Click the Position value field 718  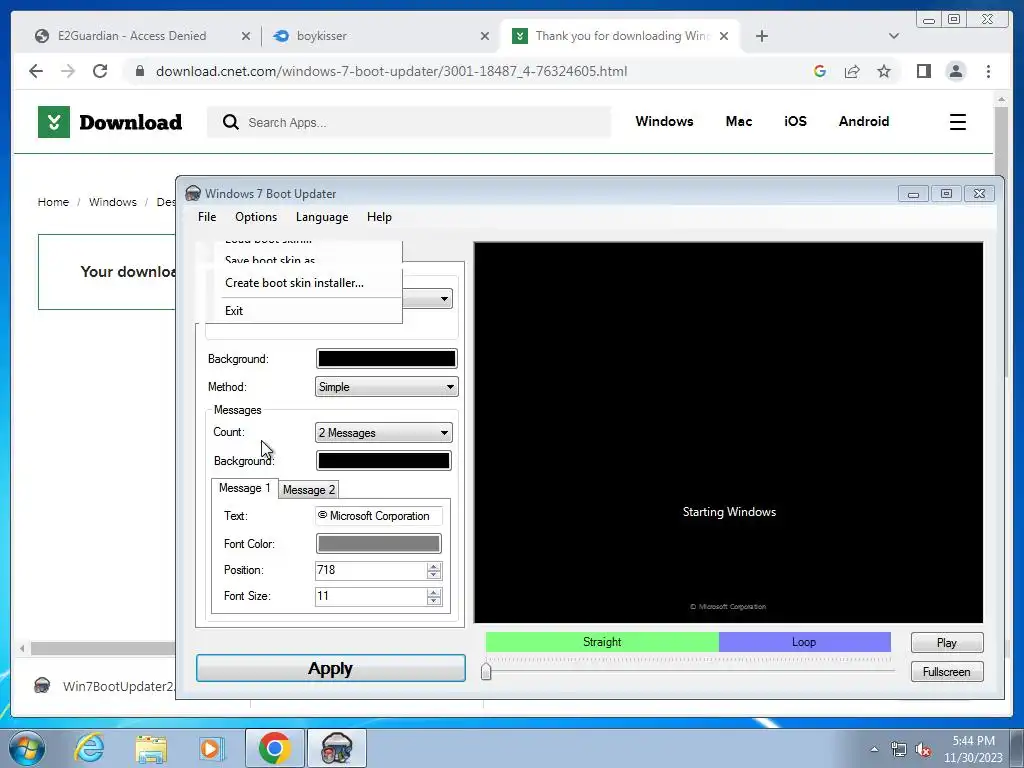[x=370, y=570]
